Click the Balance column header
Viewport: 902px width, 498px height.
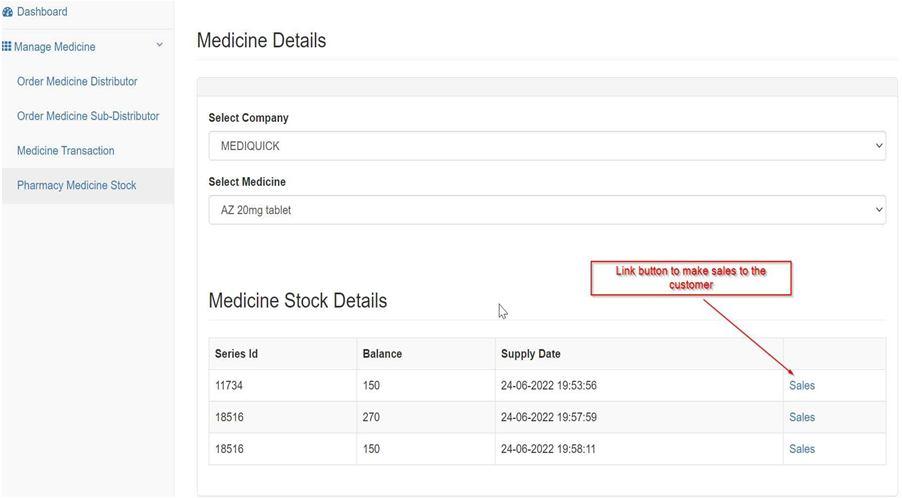click(x=382, y=354)
